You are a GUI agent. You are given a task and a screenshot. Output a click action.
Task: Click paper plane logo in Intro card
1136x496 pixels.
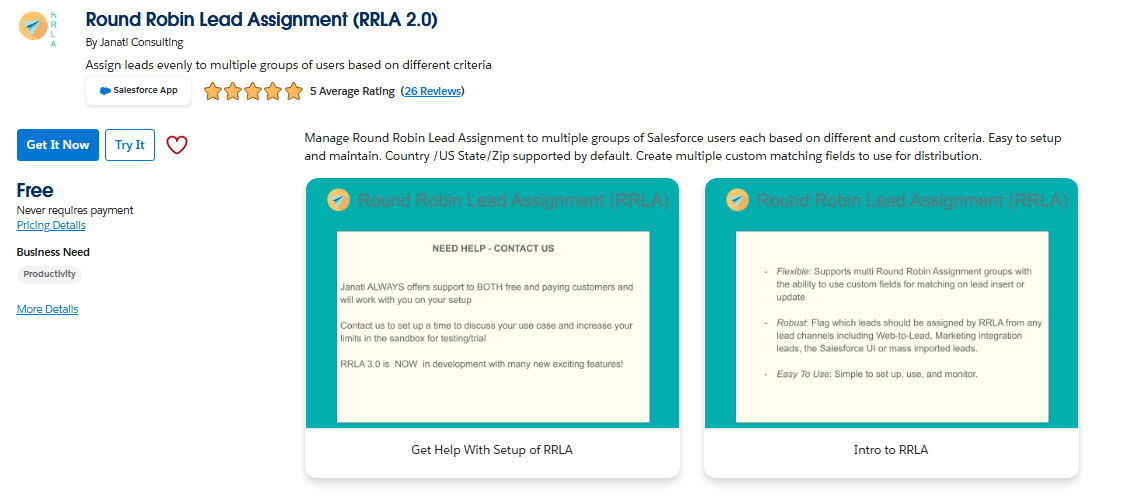(x=738, y=200)
